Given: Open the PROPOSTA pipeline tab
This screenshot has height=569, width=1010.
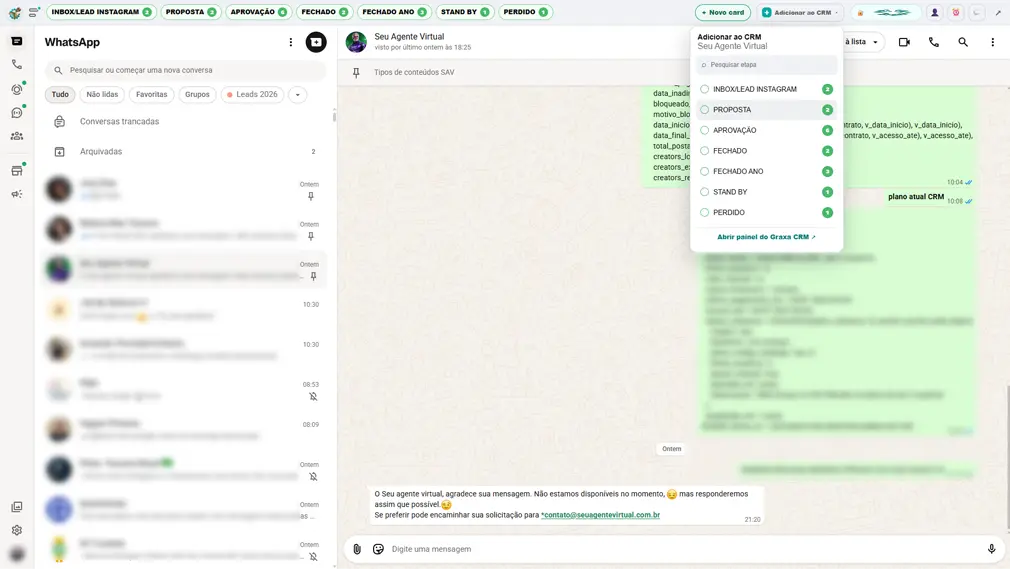Looking at the screenshot, I should coord(190,12).
